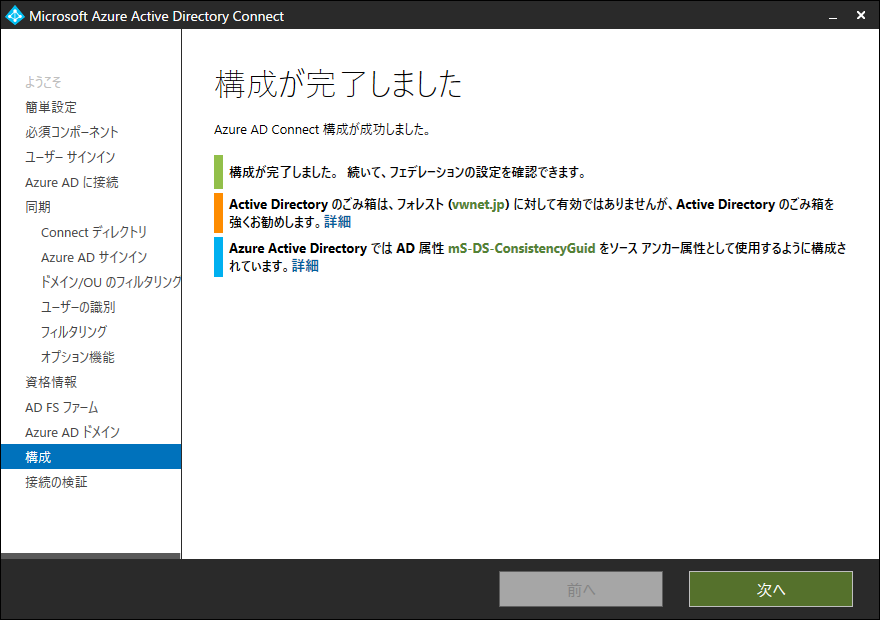The image size is (880, 620).
Task: Click the Azure AD Connect title bar logo
Action: (x=15, y=15)
